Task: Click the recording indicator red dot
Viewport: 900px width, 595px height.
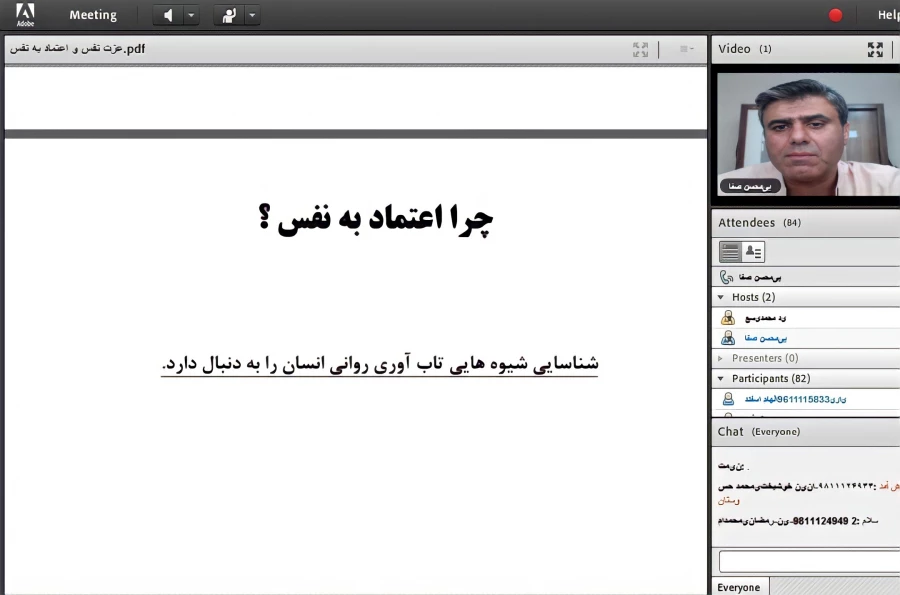Action: coord(835,15)
